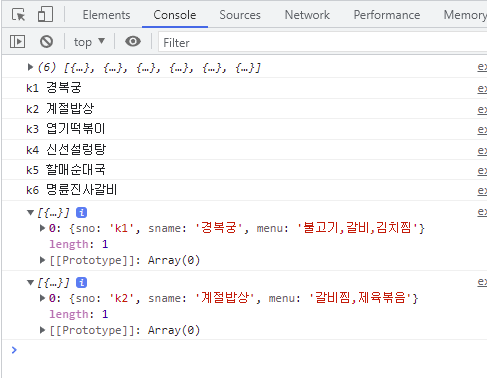Activate the inspect element picker icon

(x=18, y=15)
